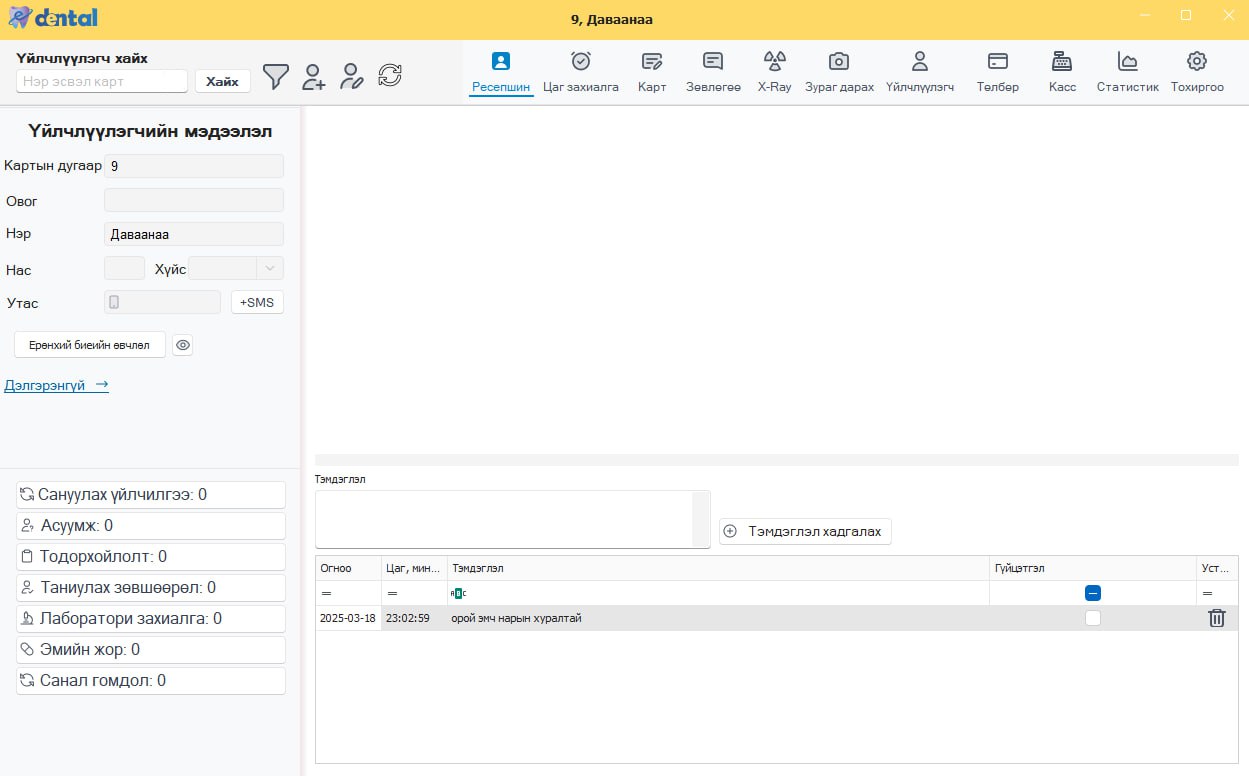Expand the Хүйс dropdown
The width and height of the screenshot is (1249, 776).
click(x=270, y=268)
